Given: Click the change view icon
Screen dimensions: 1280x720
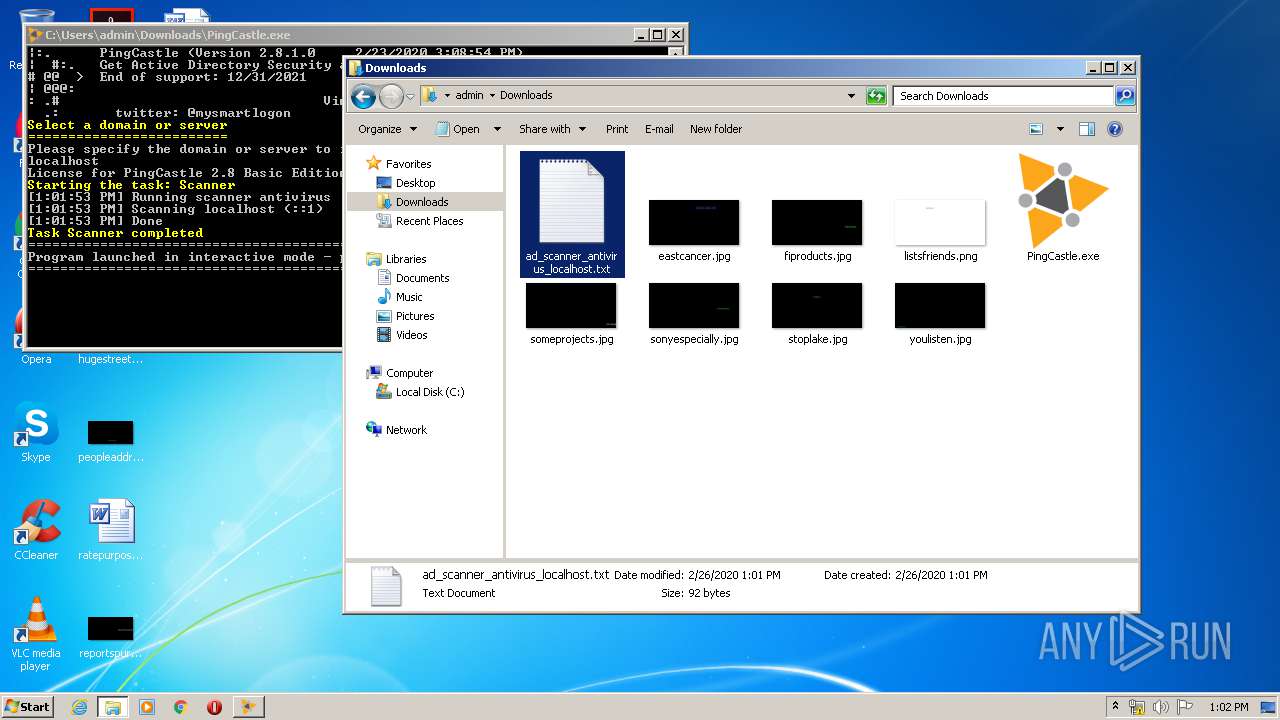Looking at the screenshot, I should coord(1036,129).
